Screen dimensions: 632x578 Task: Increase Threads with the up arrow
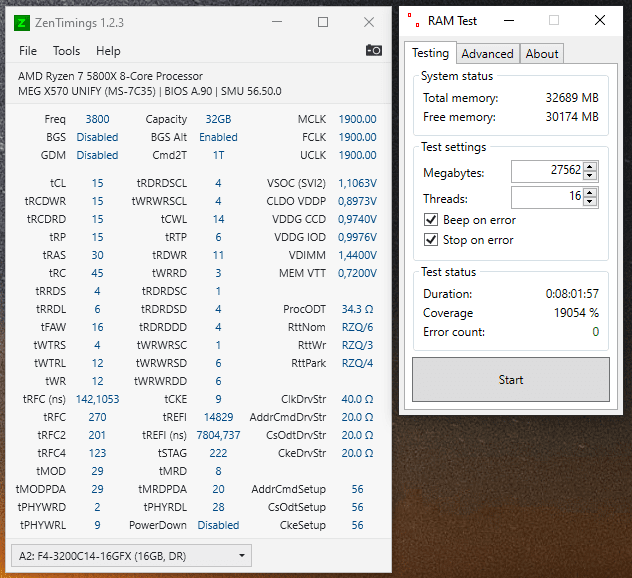590,193
